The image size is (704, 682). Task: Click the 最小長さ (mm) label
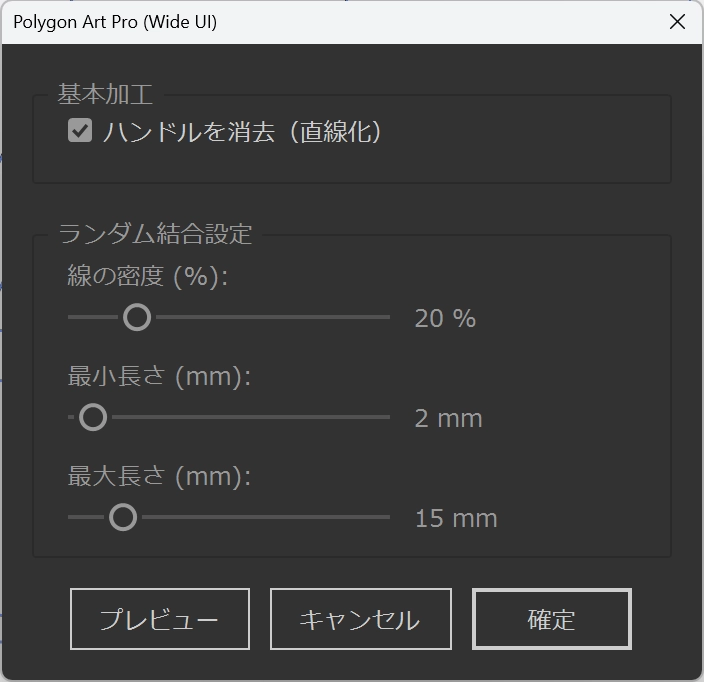pos(159,376)
